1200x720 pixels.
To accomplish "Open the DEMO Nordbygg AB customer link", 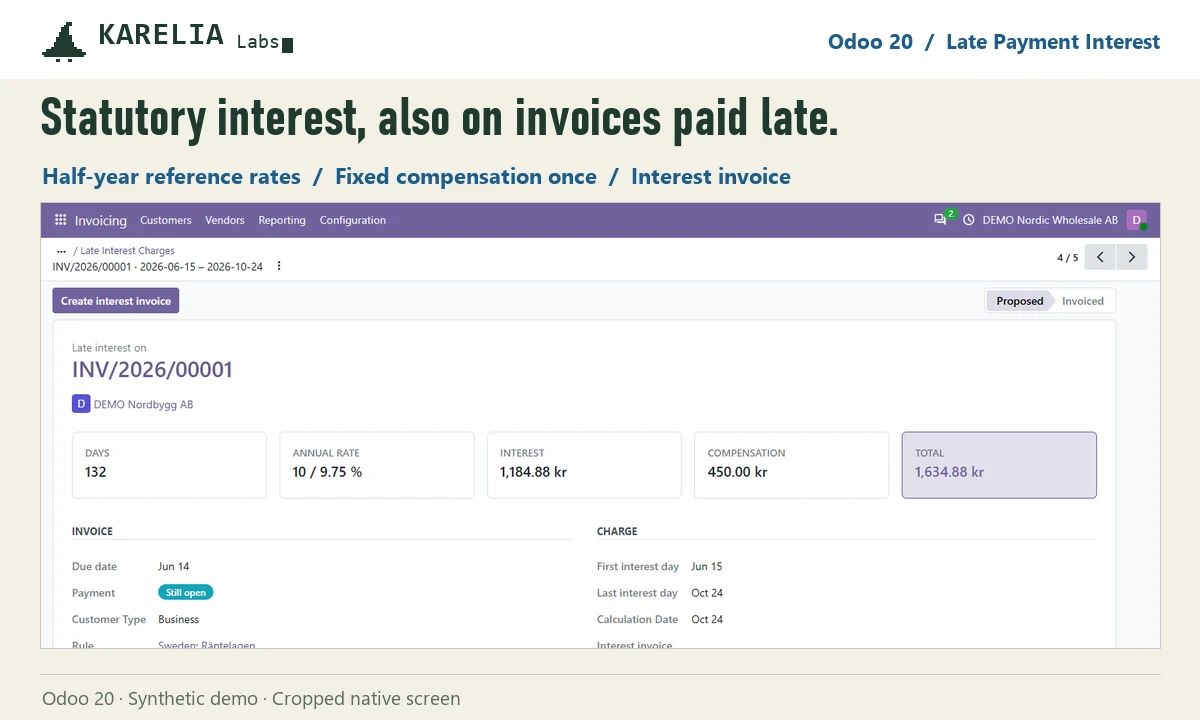I will tap(143, 405).
